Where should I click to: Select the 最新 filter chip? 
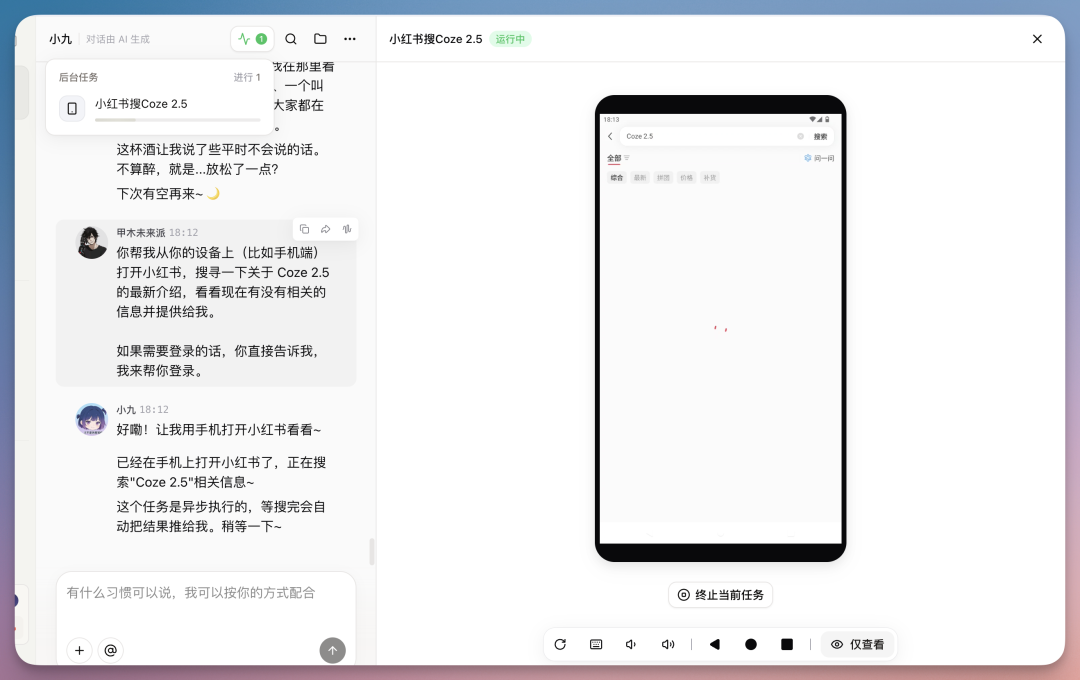click(x=640, y=177)
